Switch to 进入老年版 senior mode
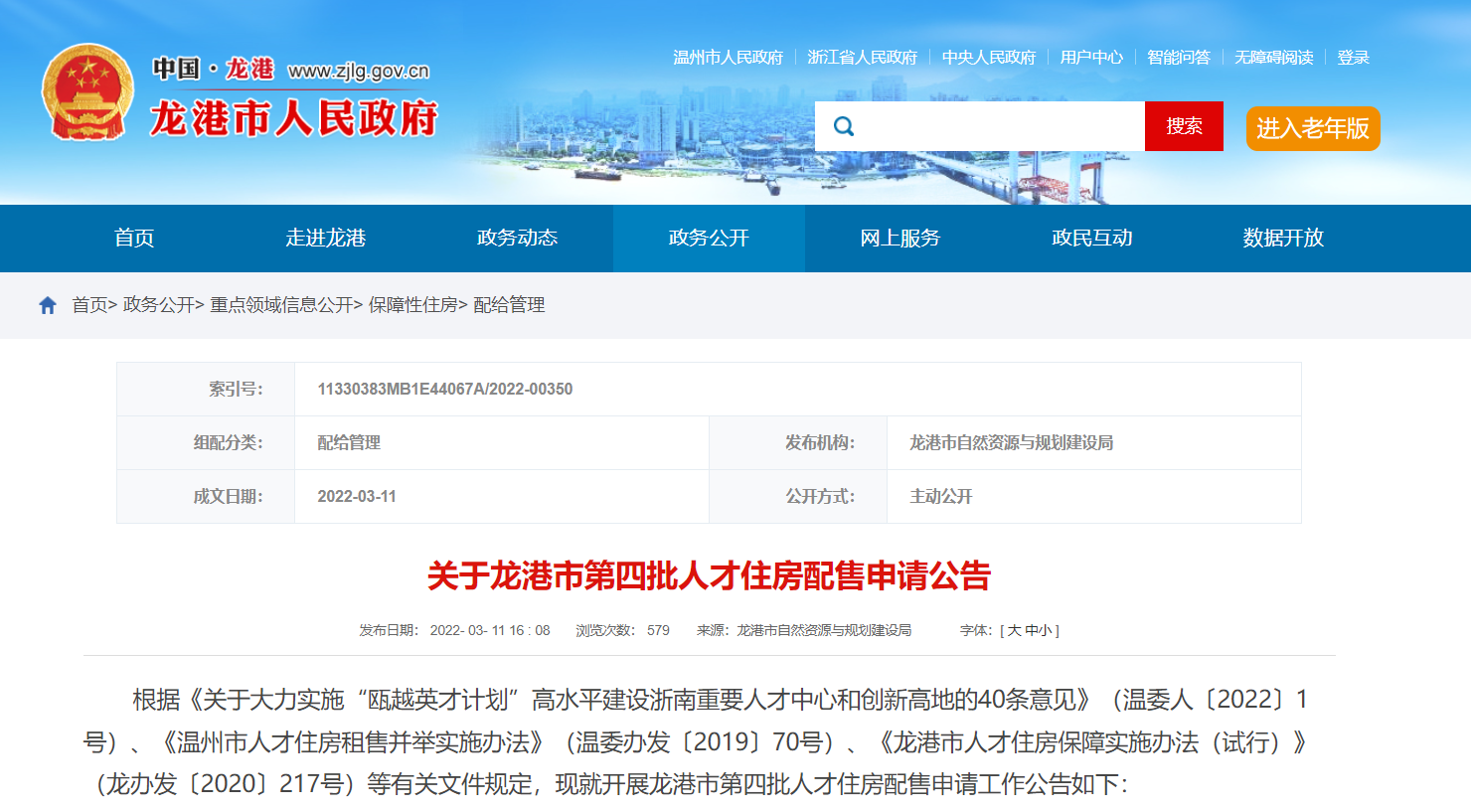1471x812 pixels. pos(1312,128)
